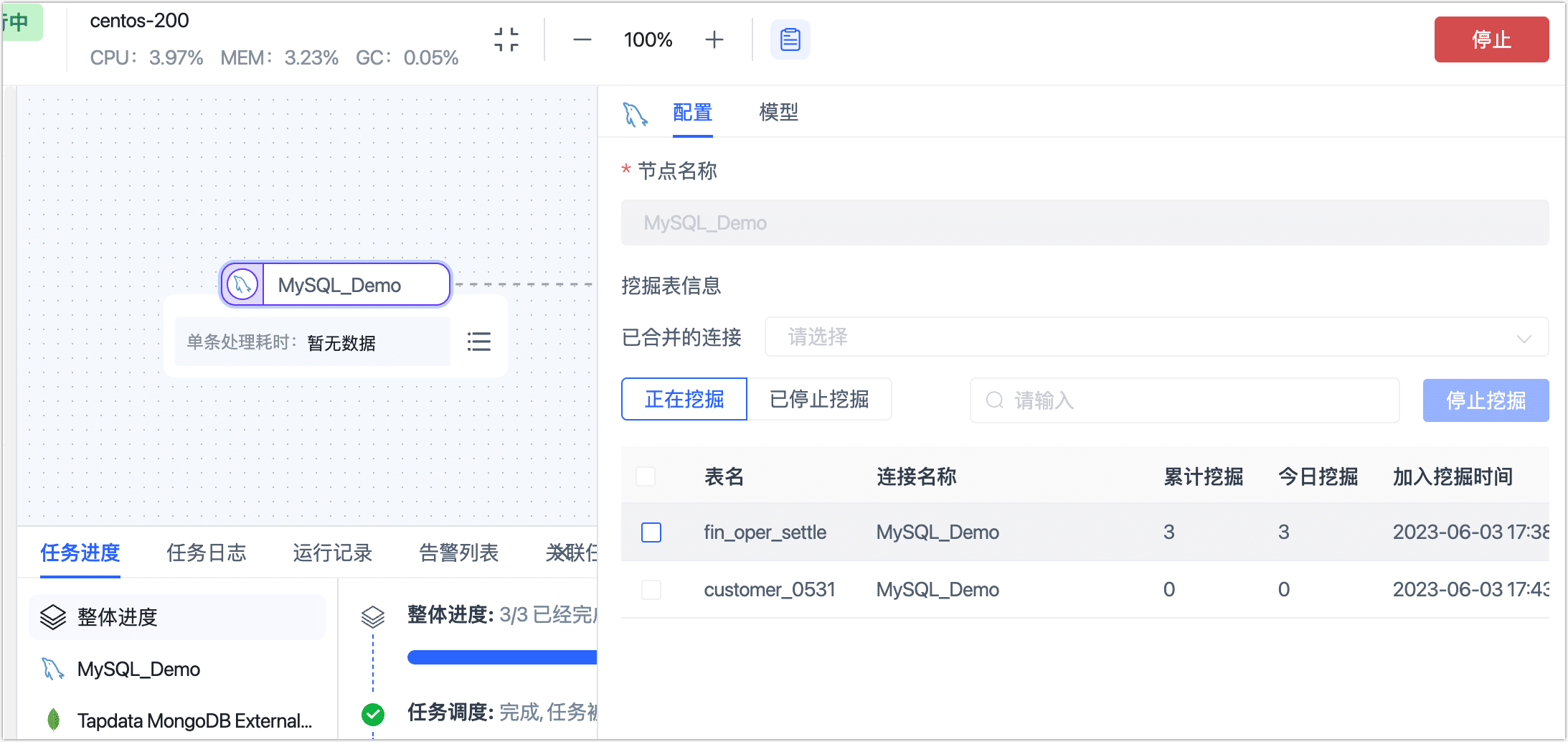Switch to the 模型 tab
The height and width of the screenshot is (742, 1568).
click(x=778, y=113)
